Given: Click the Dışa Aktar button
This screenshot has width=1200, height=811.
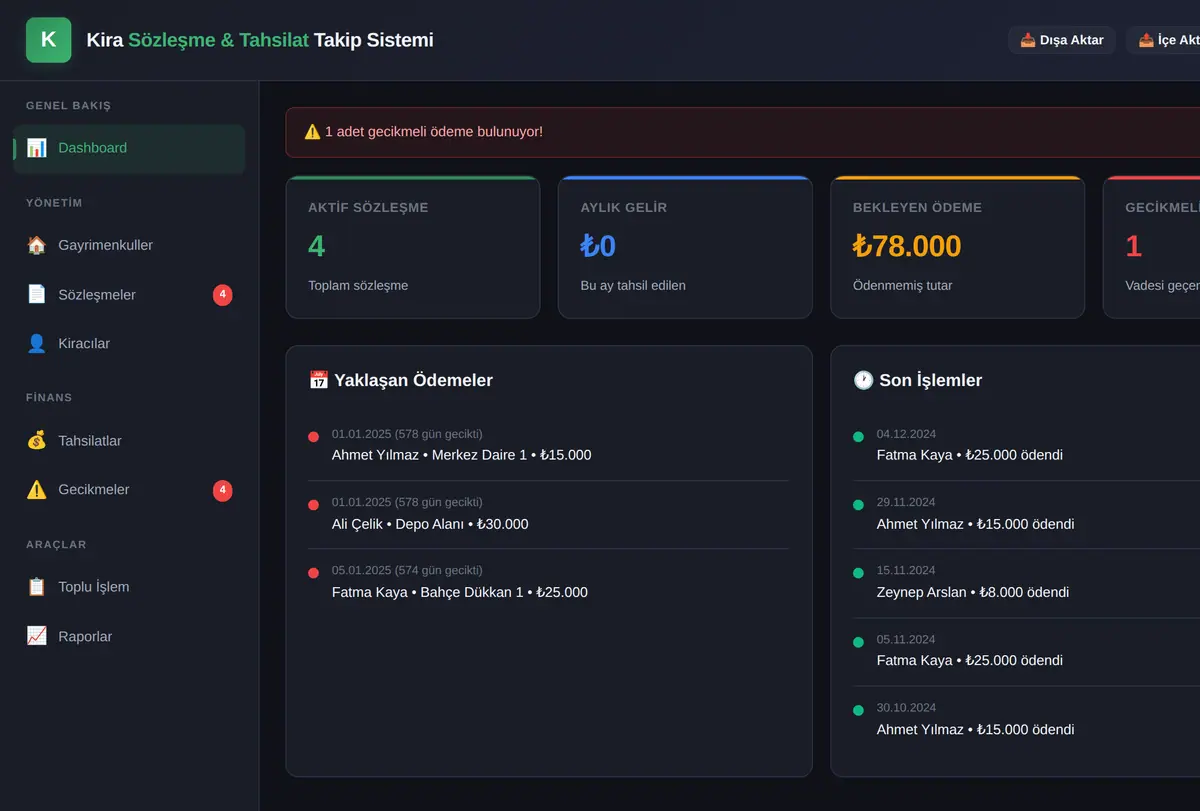Looking at the screenshot, I should point(1062,40).
